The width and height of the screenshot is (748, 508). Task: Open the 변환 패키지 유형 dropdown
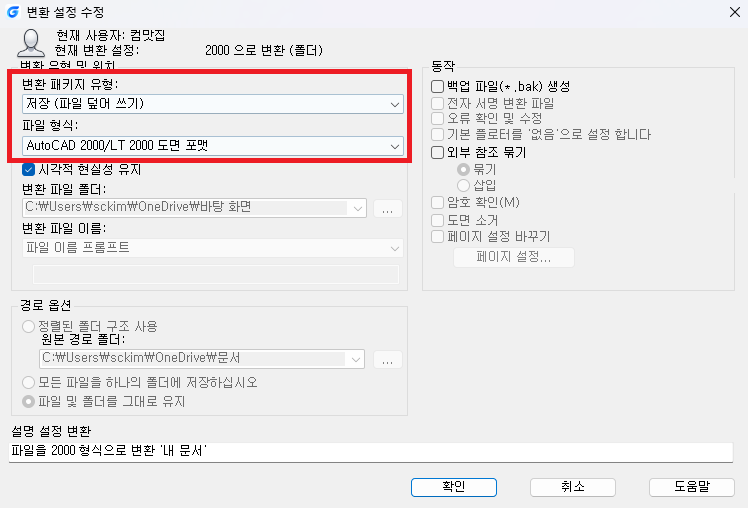tap(213, 104)
